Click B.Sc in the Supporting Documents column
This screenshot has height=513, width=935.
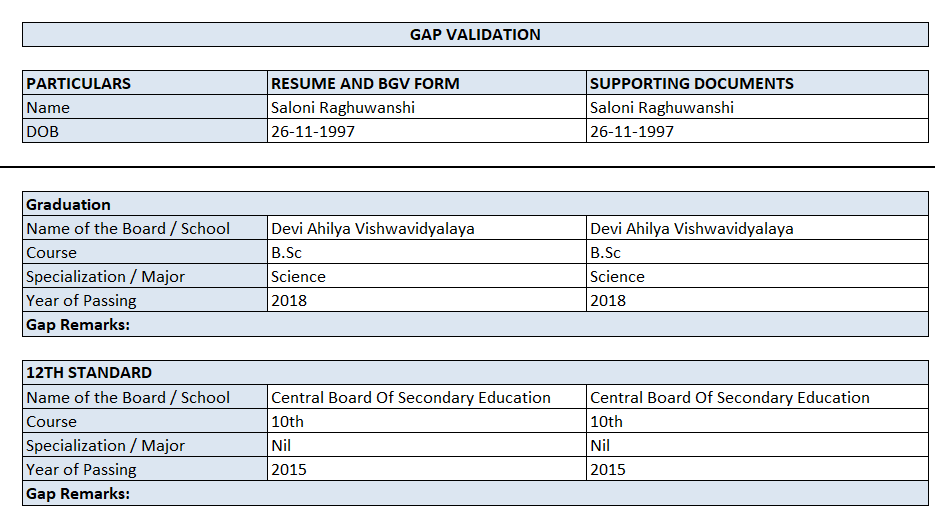coord(605,253)
